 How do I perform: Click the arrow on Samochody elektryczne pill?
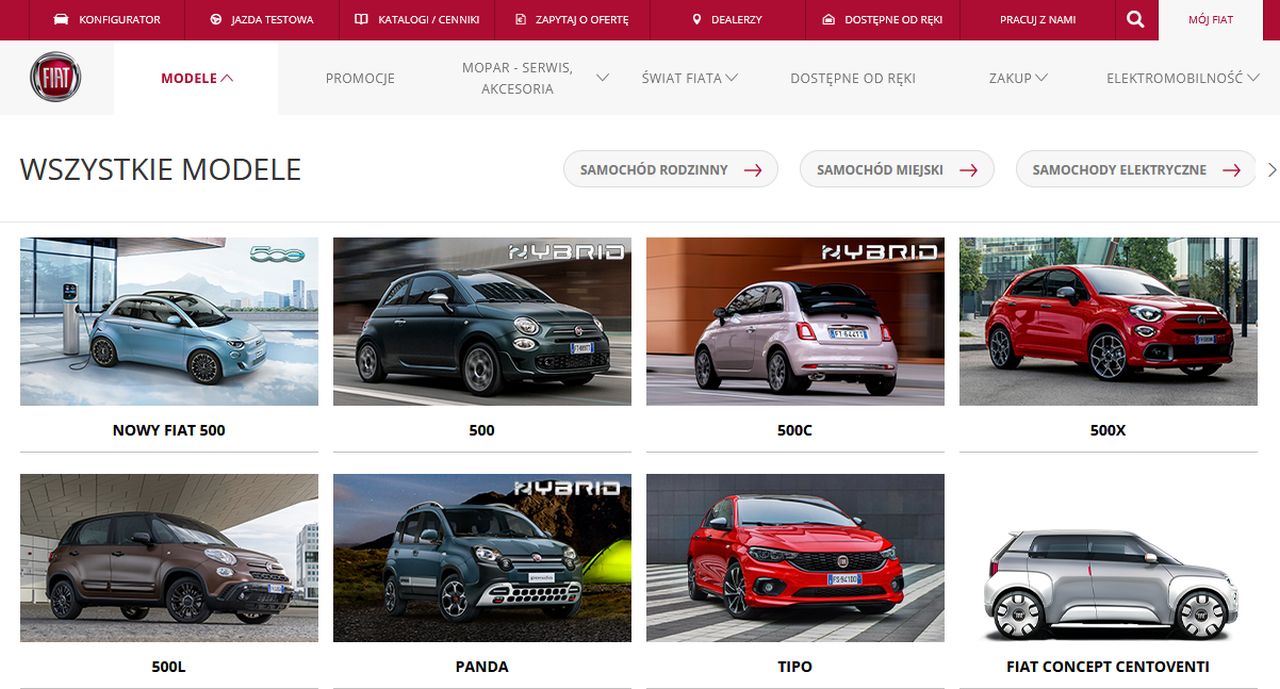[x=1231, y=170]
